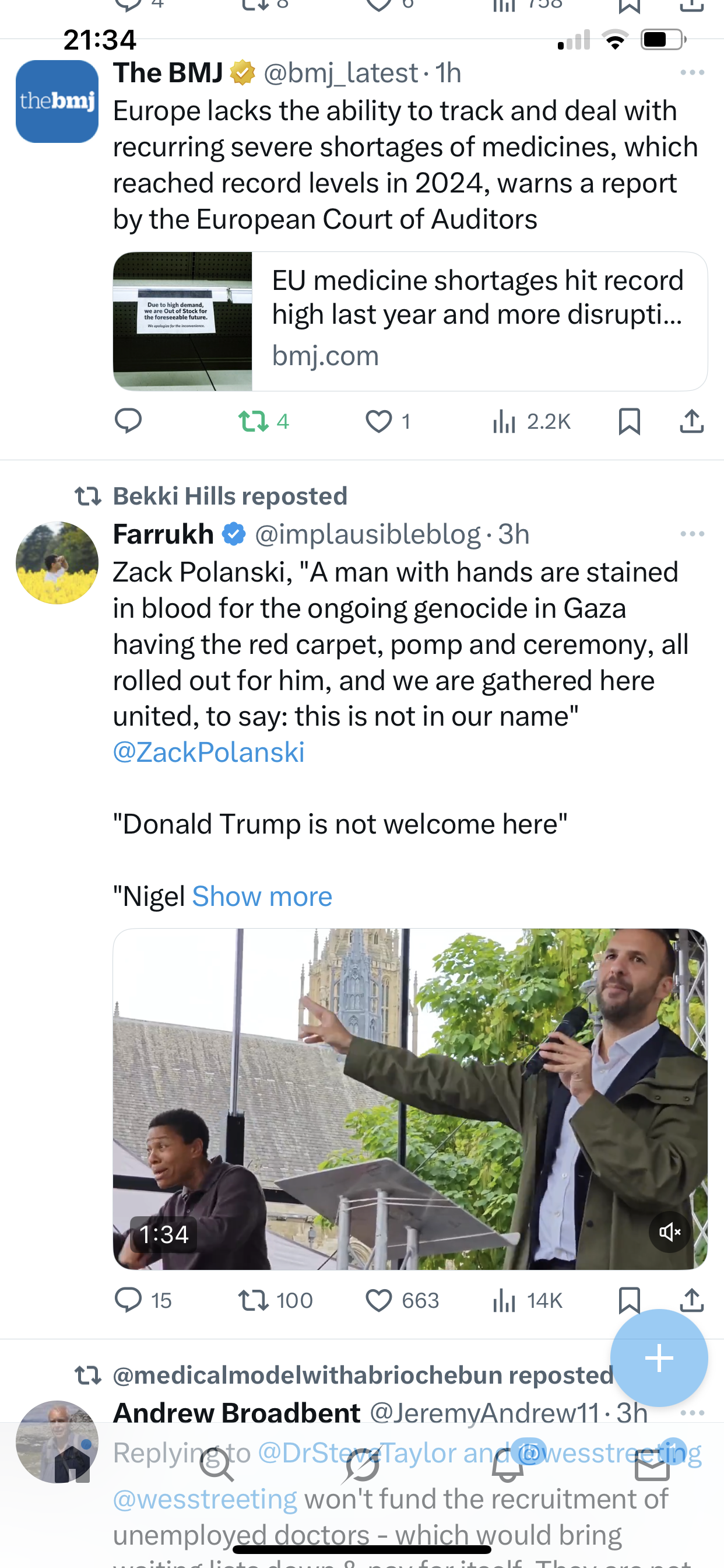The image size is (724, 1568).
Task: Reply to The BMJ post
Action: (128, 421)
